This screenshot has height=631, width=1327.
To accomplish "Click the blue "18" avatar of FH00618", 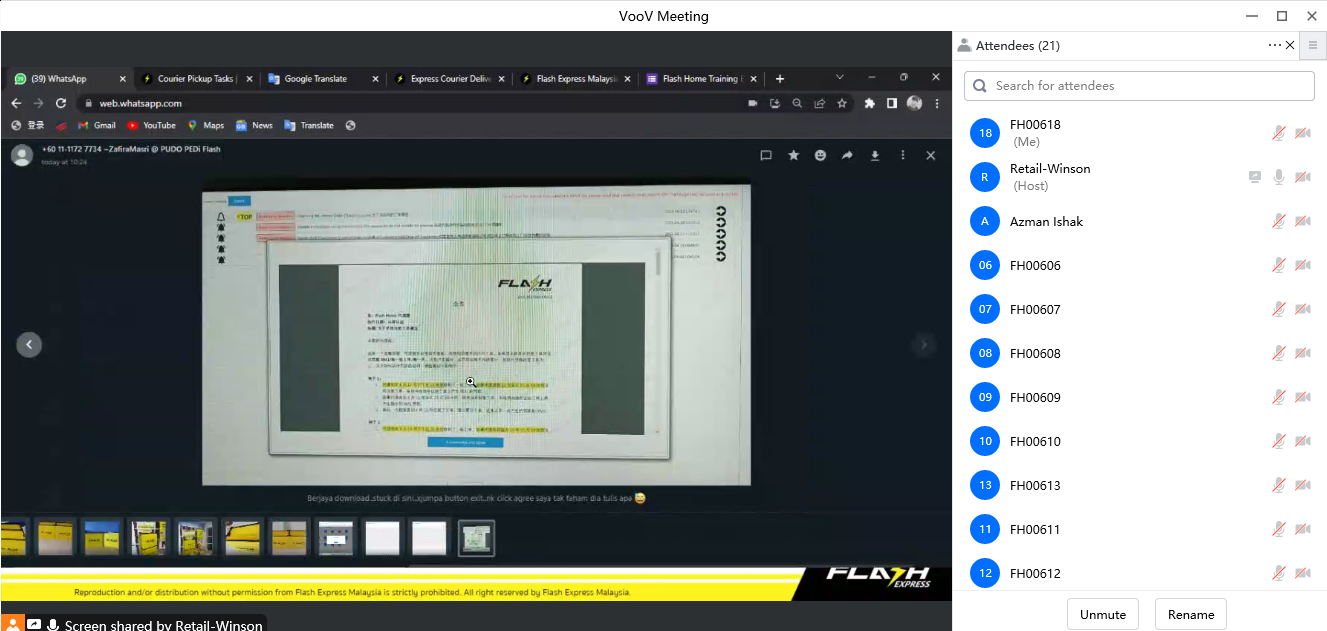I will 985,133.
